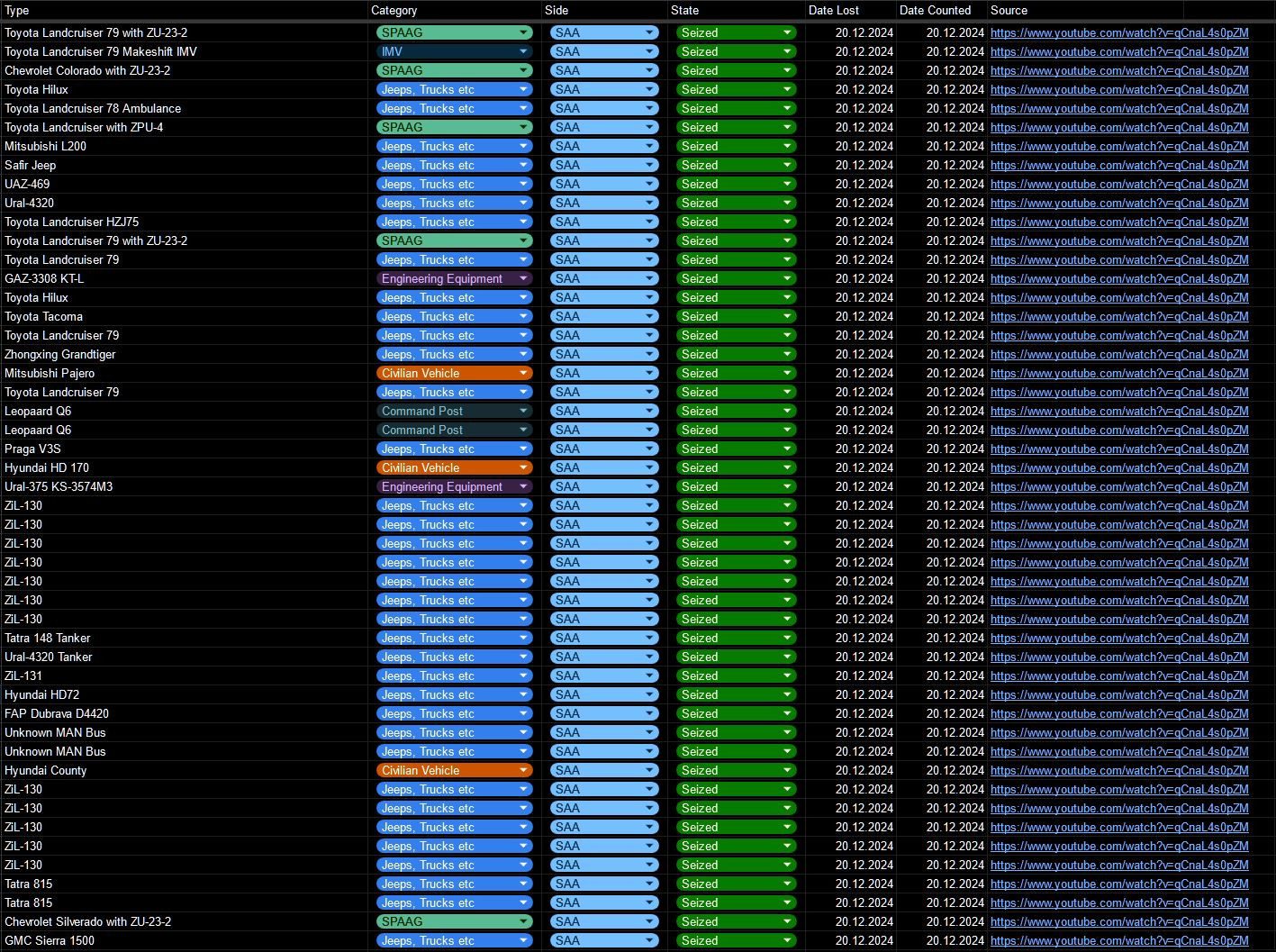This screenshot has width=1276, height=952.
Task: Select Date Lost cell in Hyundai HD72 row
Action: pyautogui.click(x=851, y=694)
